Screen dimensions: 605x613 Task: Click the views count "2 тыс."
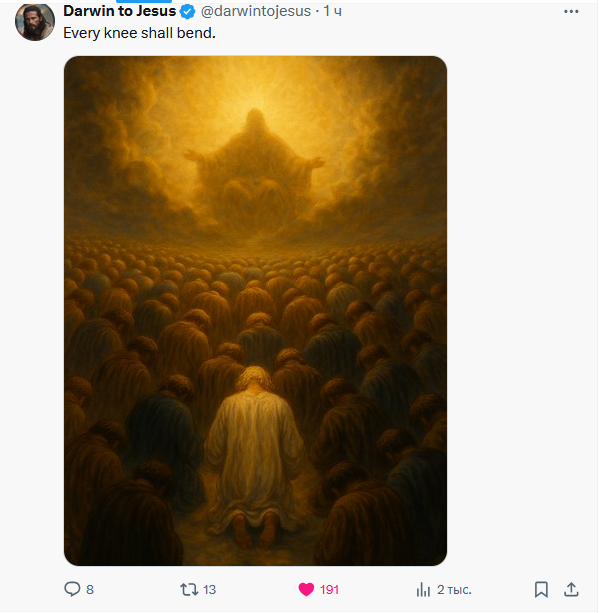tap(454, 589)
